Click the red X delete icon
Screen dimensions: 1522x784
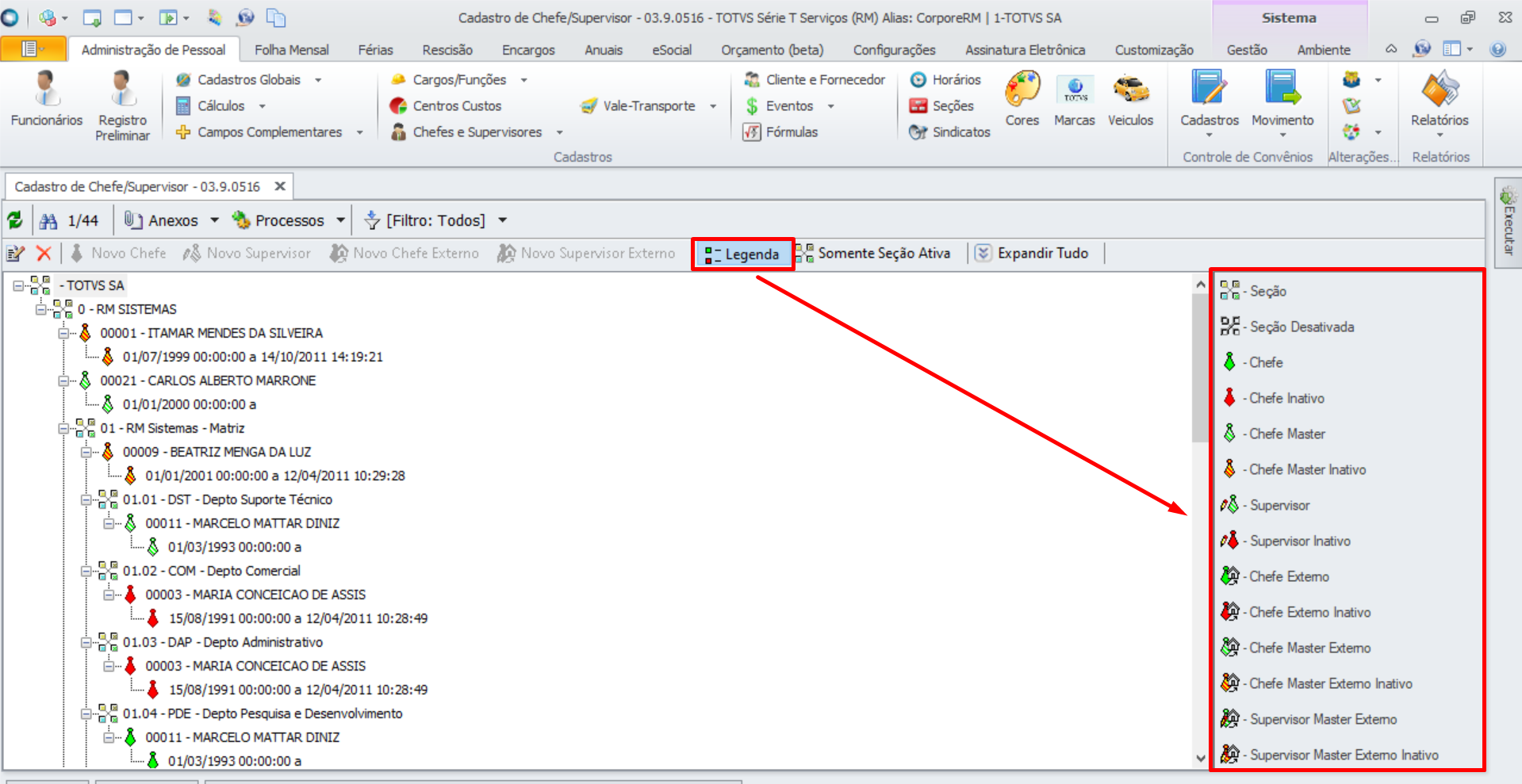[44, 254]
